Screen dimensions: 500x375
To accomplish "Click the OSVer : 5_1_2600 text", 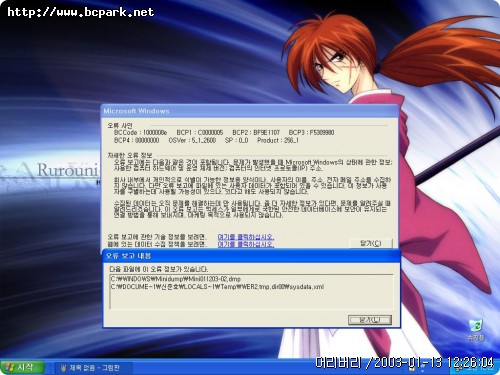I will 192,140.
